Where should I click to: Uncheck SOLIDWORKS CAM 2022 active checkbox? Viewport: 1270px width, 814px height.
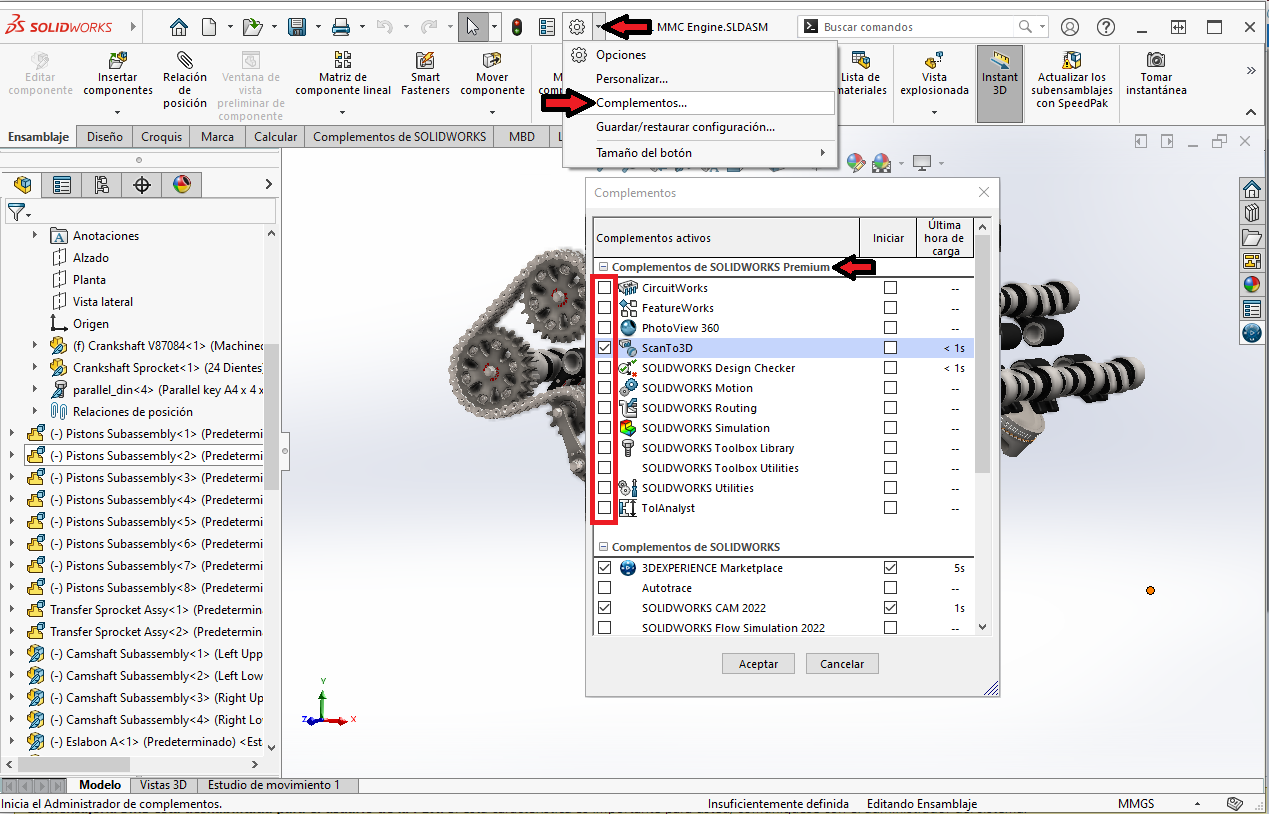(x=604, y=608)
